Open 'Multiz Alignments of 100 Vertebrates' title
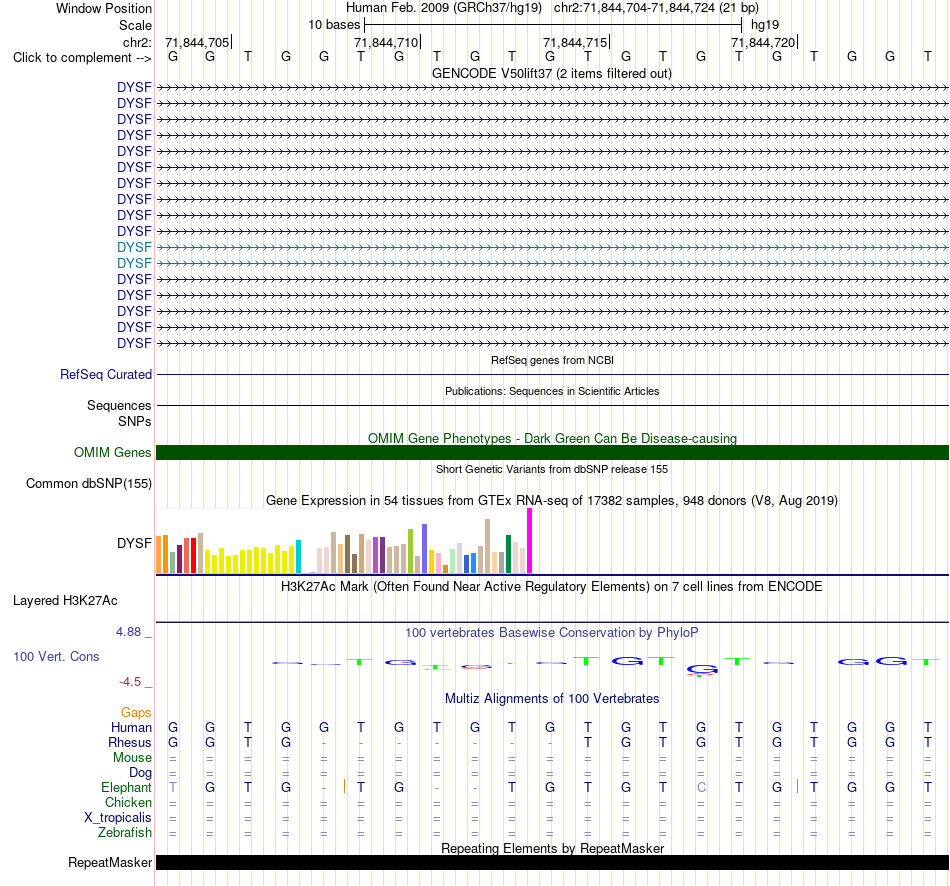The height and width of the screenshot is (886, 950). [x=552, y=698]
